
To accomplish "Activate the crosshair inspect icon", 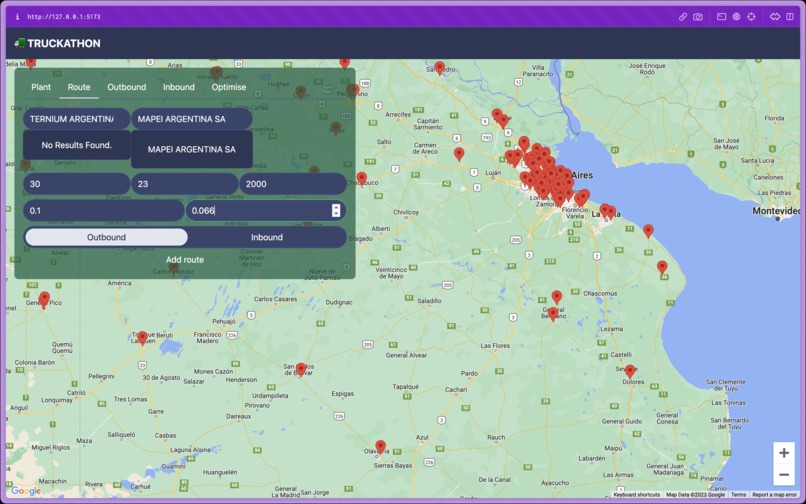I will 752,16.
